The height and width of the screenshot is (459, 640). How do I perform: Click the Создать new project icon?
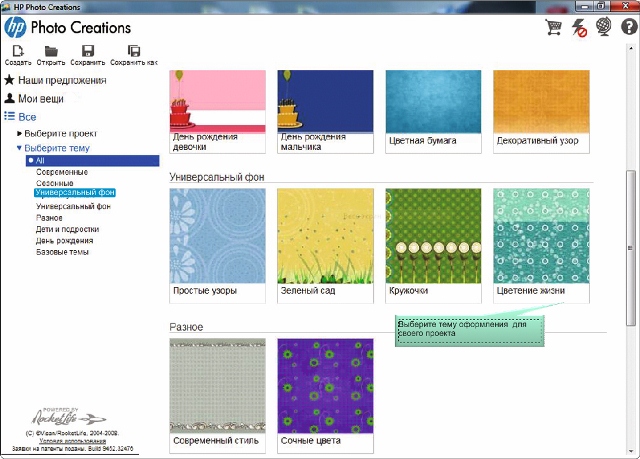pyautogui.click(x=18, y=55)
